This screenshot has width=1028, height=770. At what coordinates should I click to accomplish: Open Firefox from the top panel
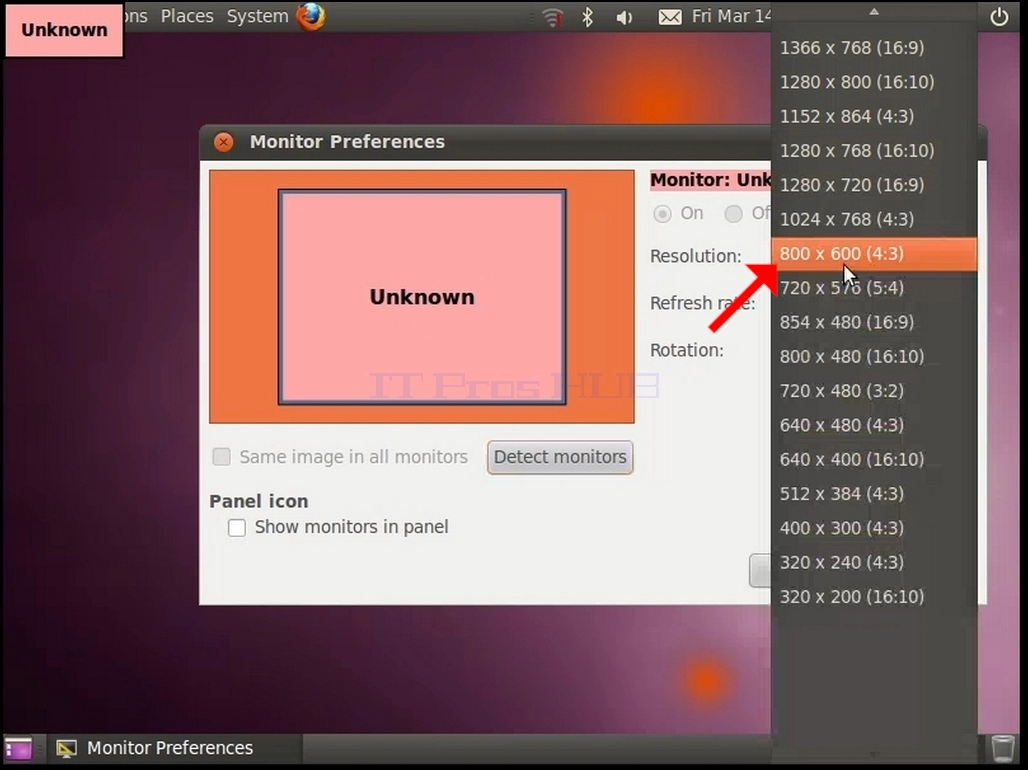(x=311, y=16)
